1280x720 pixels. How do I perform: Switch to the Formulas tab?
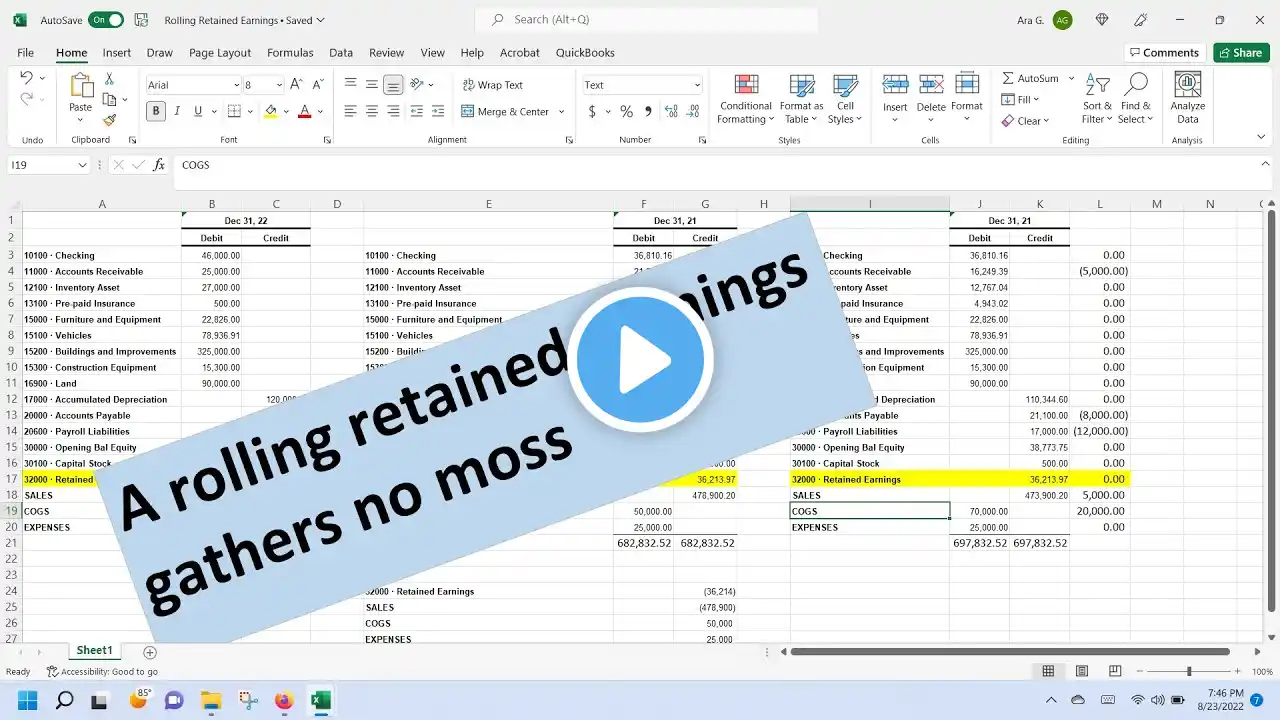[290, 53]
